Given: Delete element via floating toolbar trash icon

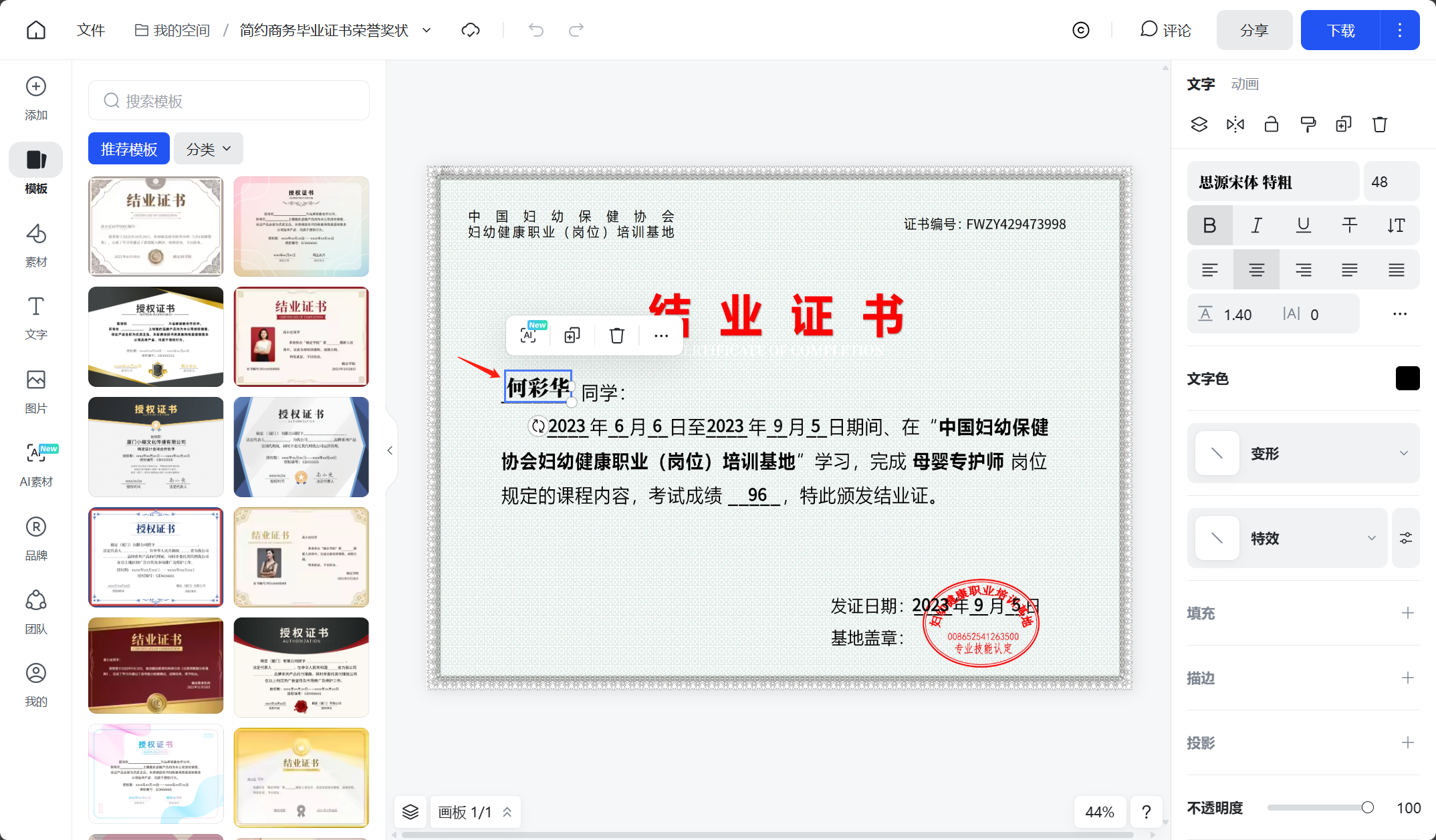Looking at the screenshot, I should (617, 335).
